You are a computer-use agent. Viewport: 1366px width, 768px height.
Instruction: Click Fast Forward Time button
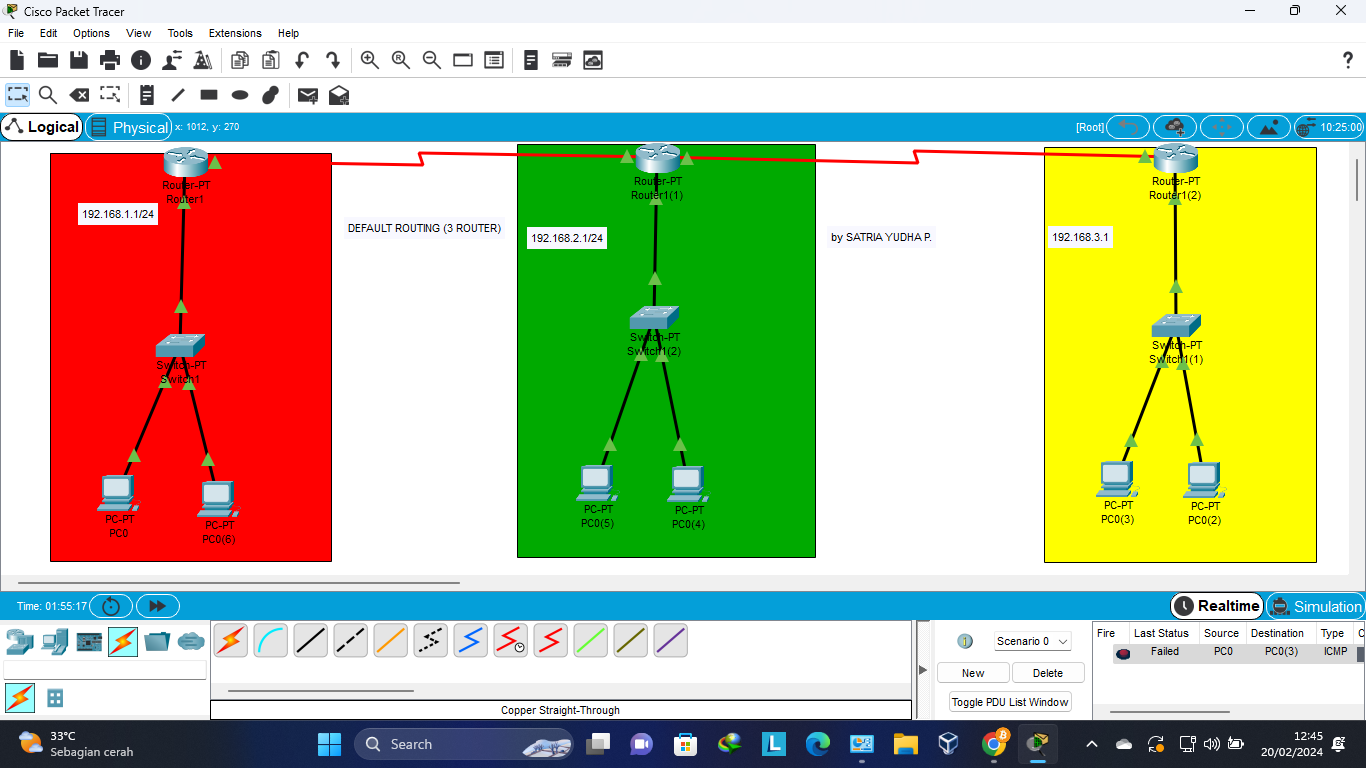(x=157, y=606)
